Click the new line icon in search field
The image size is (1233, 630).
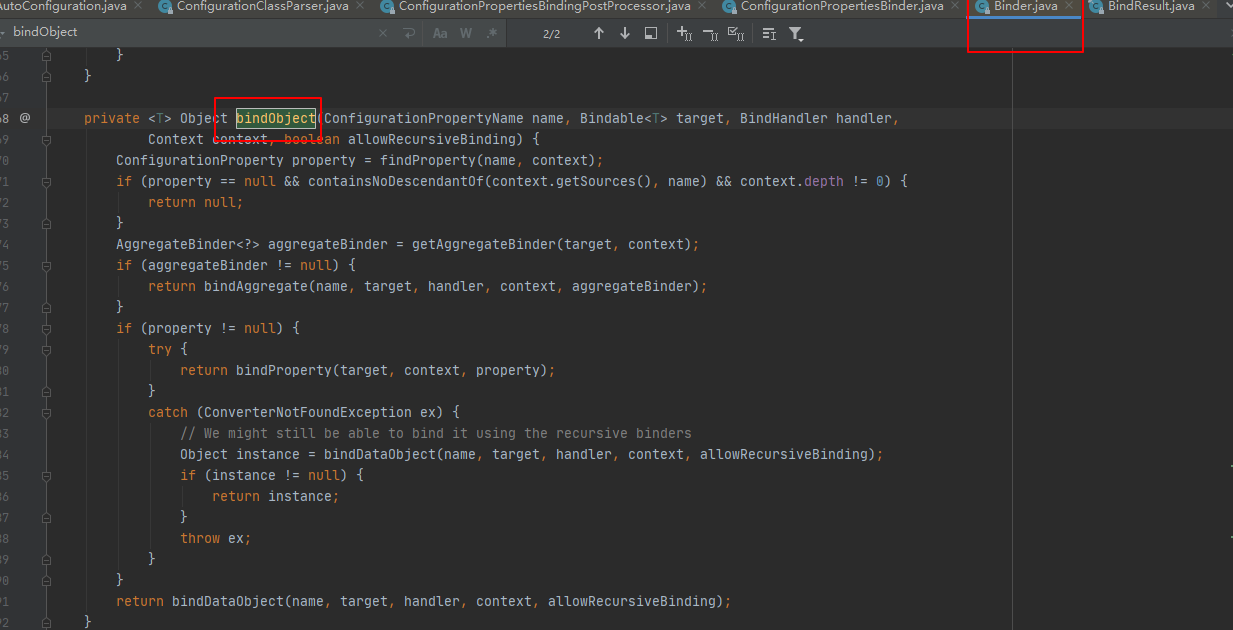408,33
